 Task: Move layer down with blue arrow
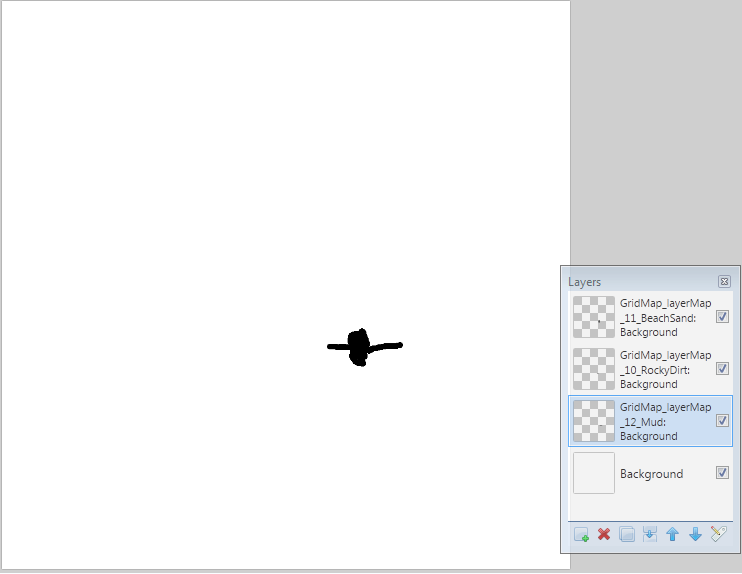tap(695, 534)
